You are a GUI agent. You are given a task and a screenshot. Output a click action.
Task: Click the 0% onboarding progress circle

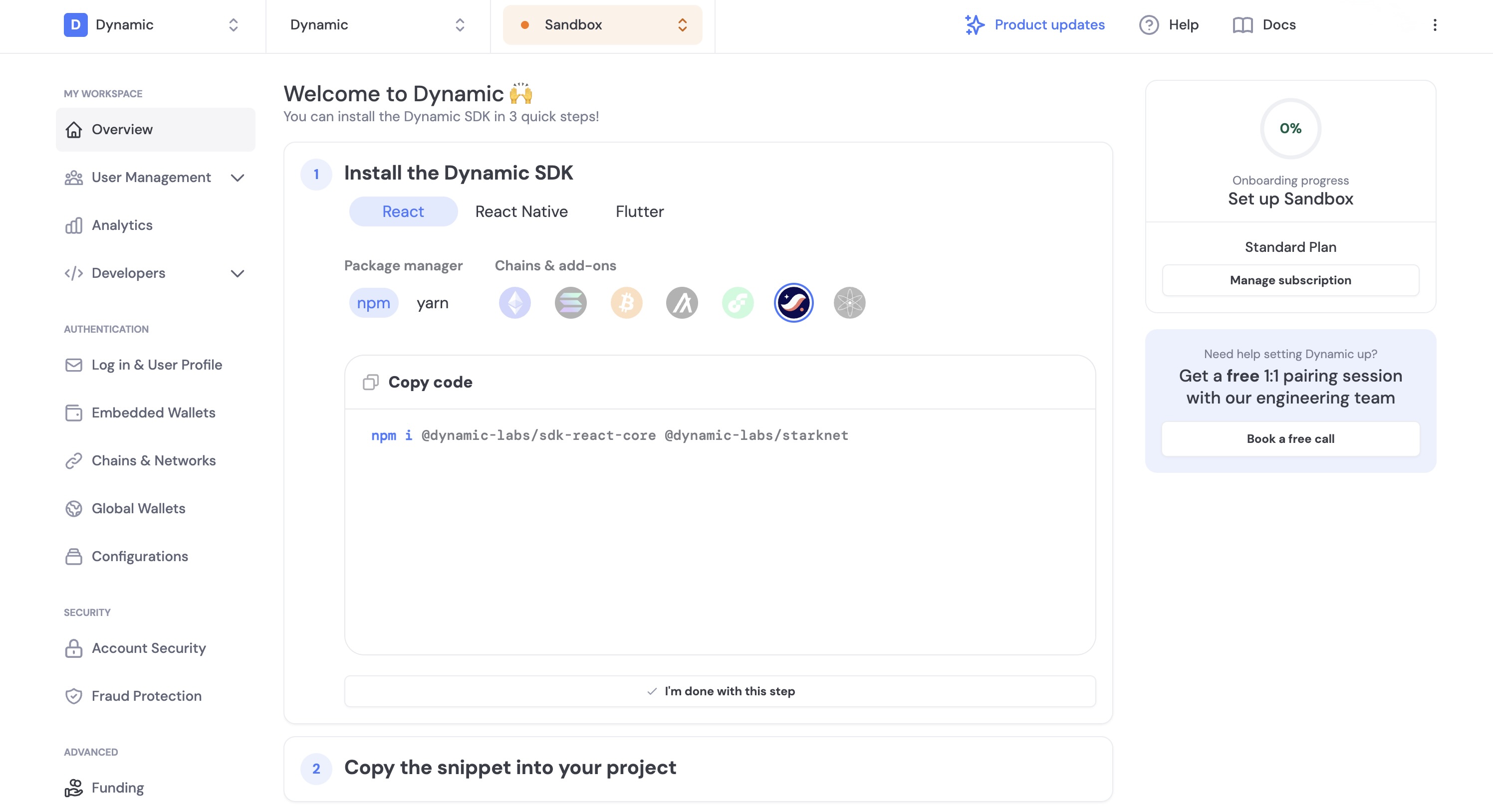[x=1290, y=129]
